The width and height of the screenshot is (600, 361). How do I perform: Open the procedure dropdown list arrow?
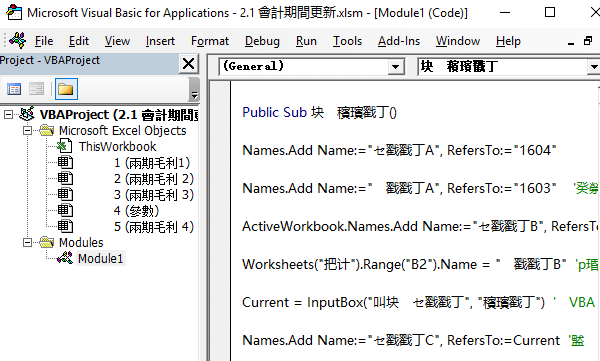[x=594, y=67]
